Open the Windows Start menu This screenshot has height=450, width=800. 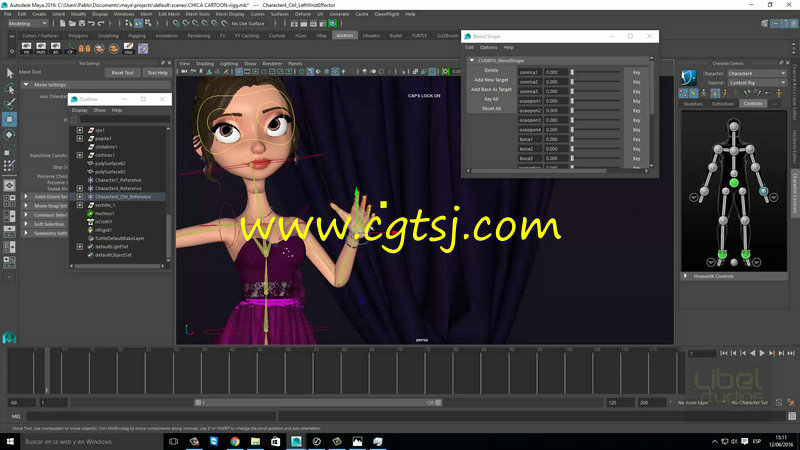click(x=10, y=441)
